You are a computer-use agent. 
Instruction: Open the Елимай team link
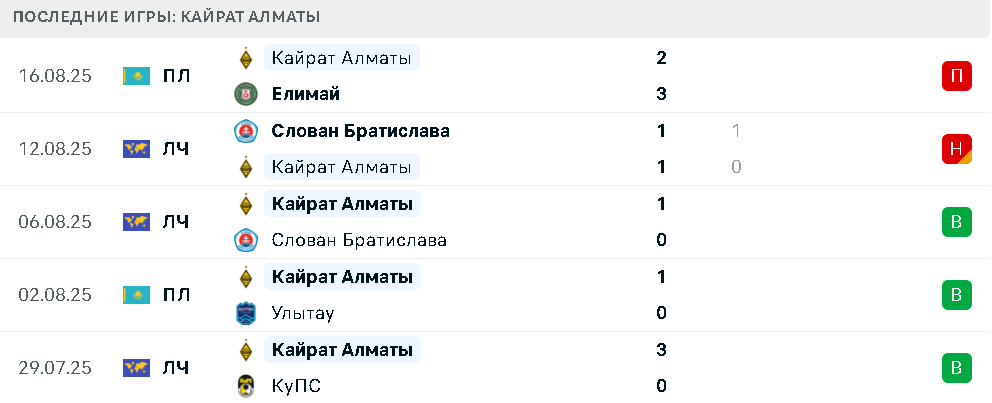point(306,94)
